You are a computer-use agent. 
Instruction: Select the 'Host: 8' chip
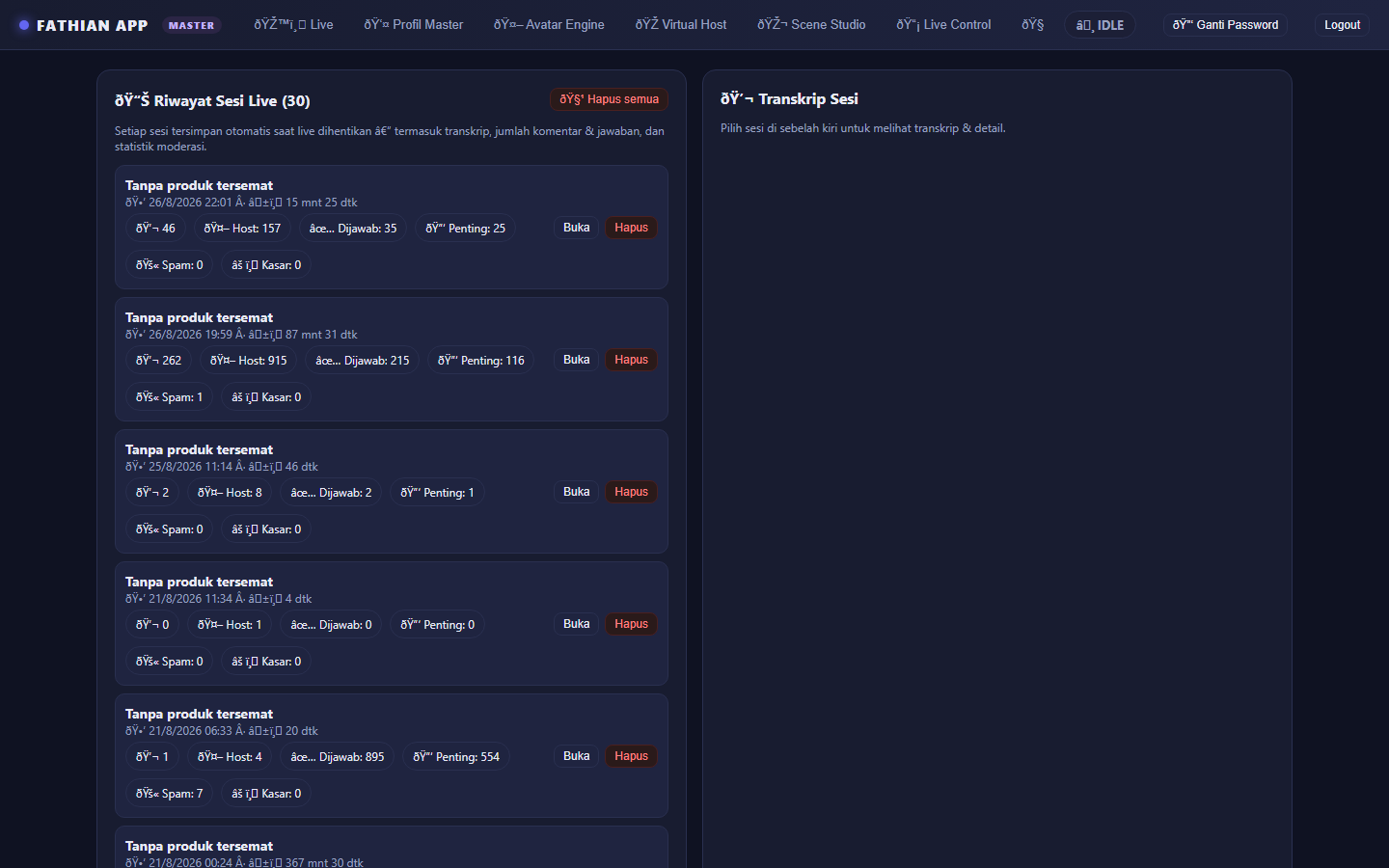click(x=230, y=493)
